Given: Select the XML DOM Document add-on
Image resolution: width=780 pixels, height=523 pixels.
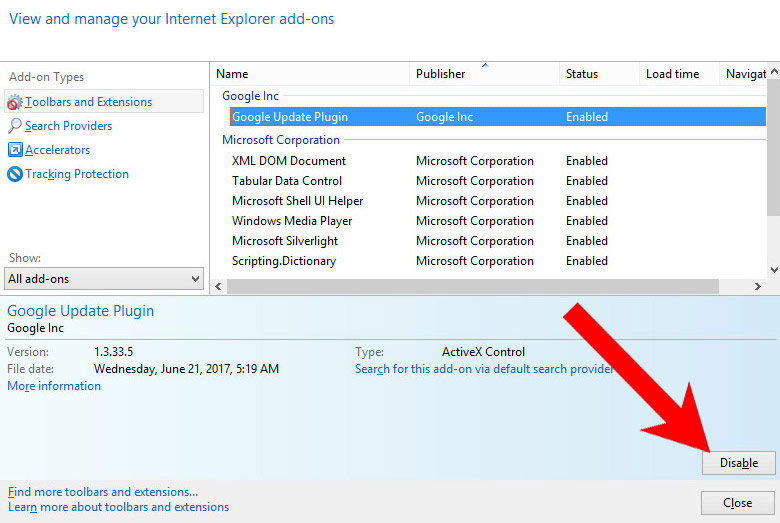Looking at the screenshot, I should click(x=289, y=161).
